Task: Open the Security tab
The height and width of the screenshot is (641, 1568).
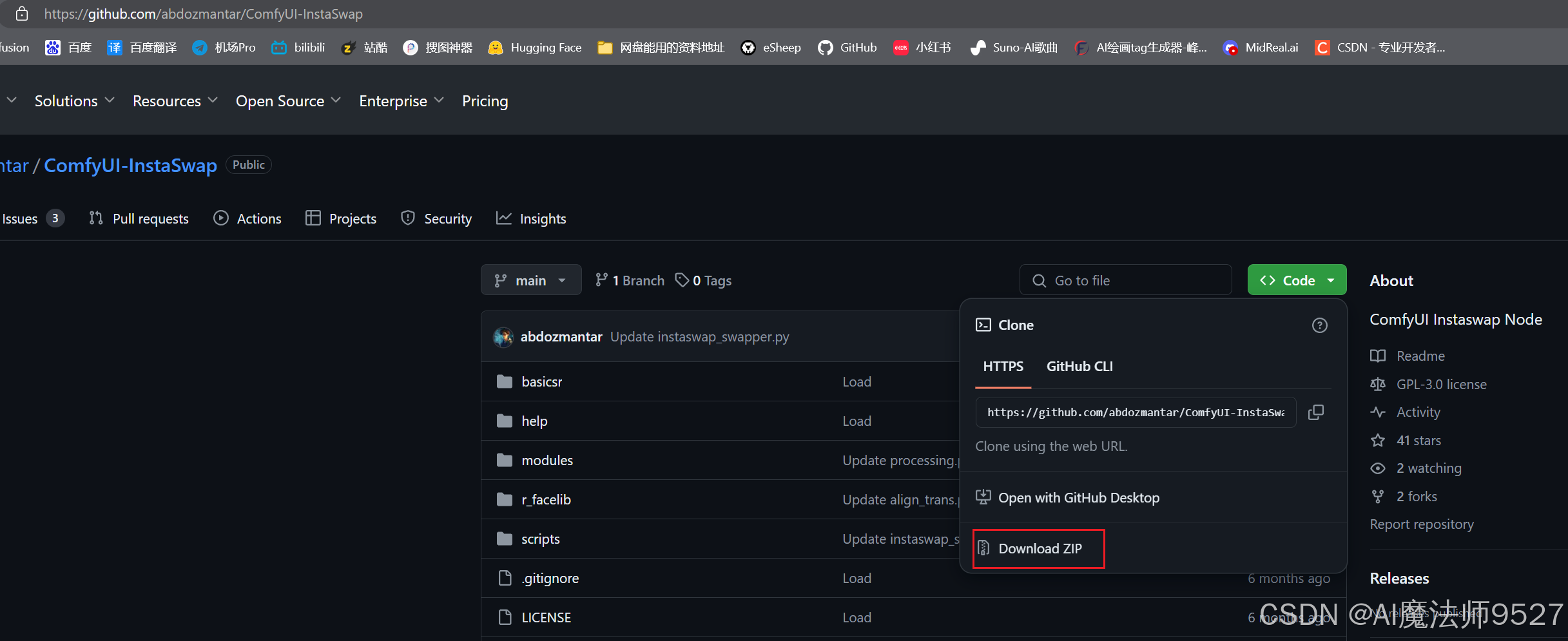Action: (x=436, y=218)
